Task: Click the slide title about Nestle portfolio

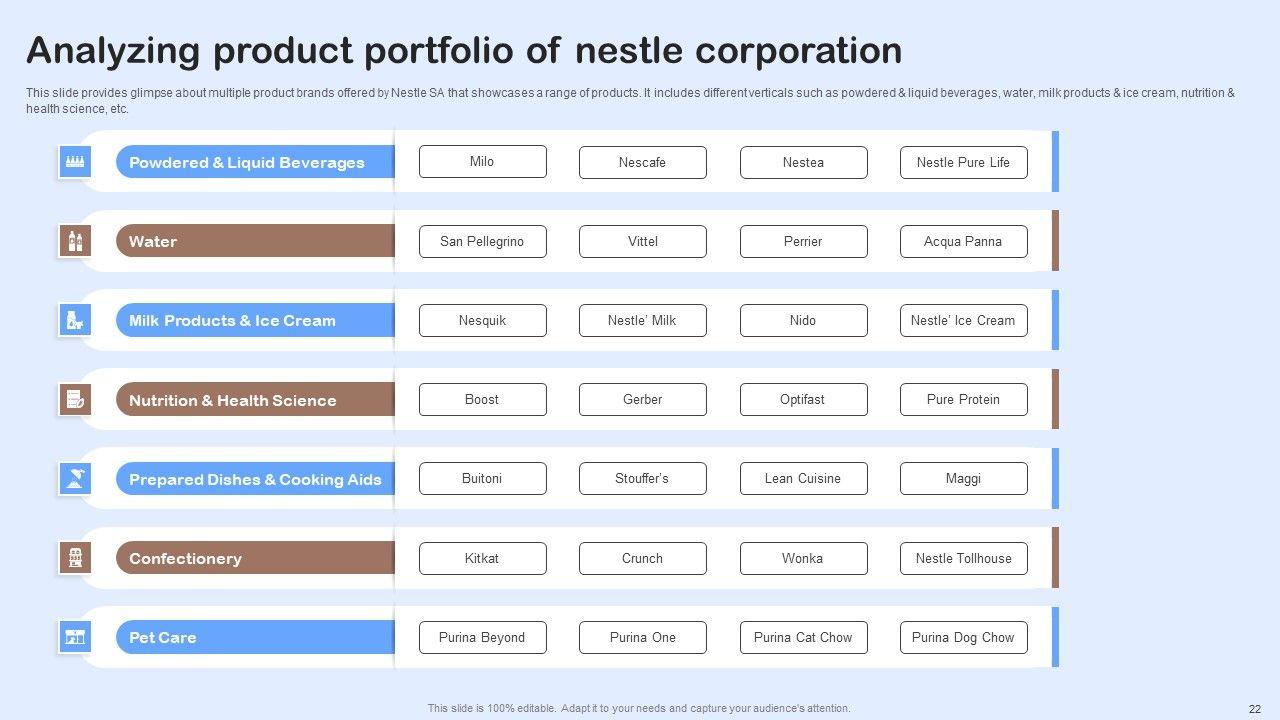Action: coord(464,50)
